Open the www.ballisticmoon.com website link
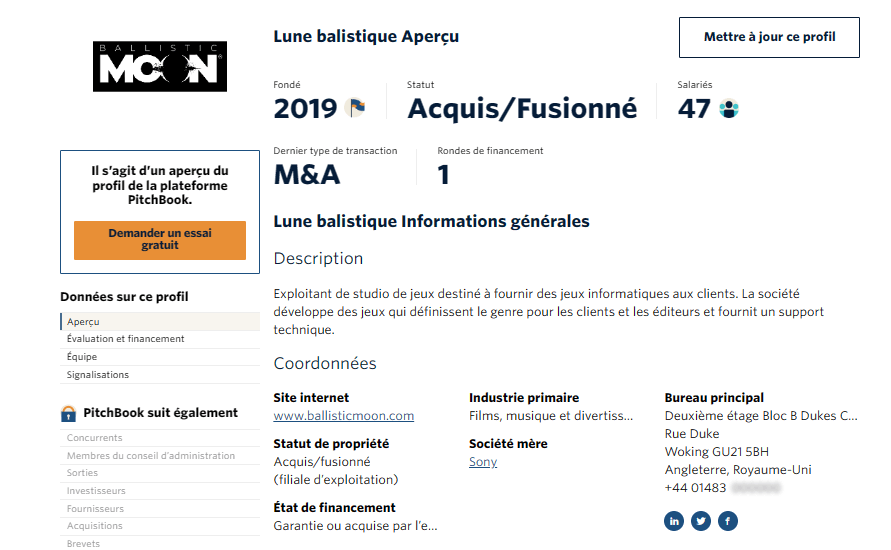The image size is (891, 550). coord(344,416)
